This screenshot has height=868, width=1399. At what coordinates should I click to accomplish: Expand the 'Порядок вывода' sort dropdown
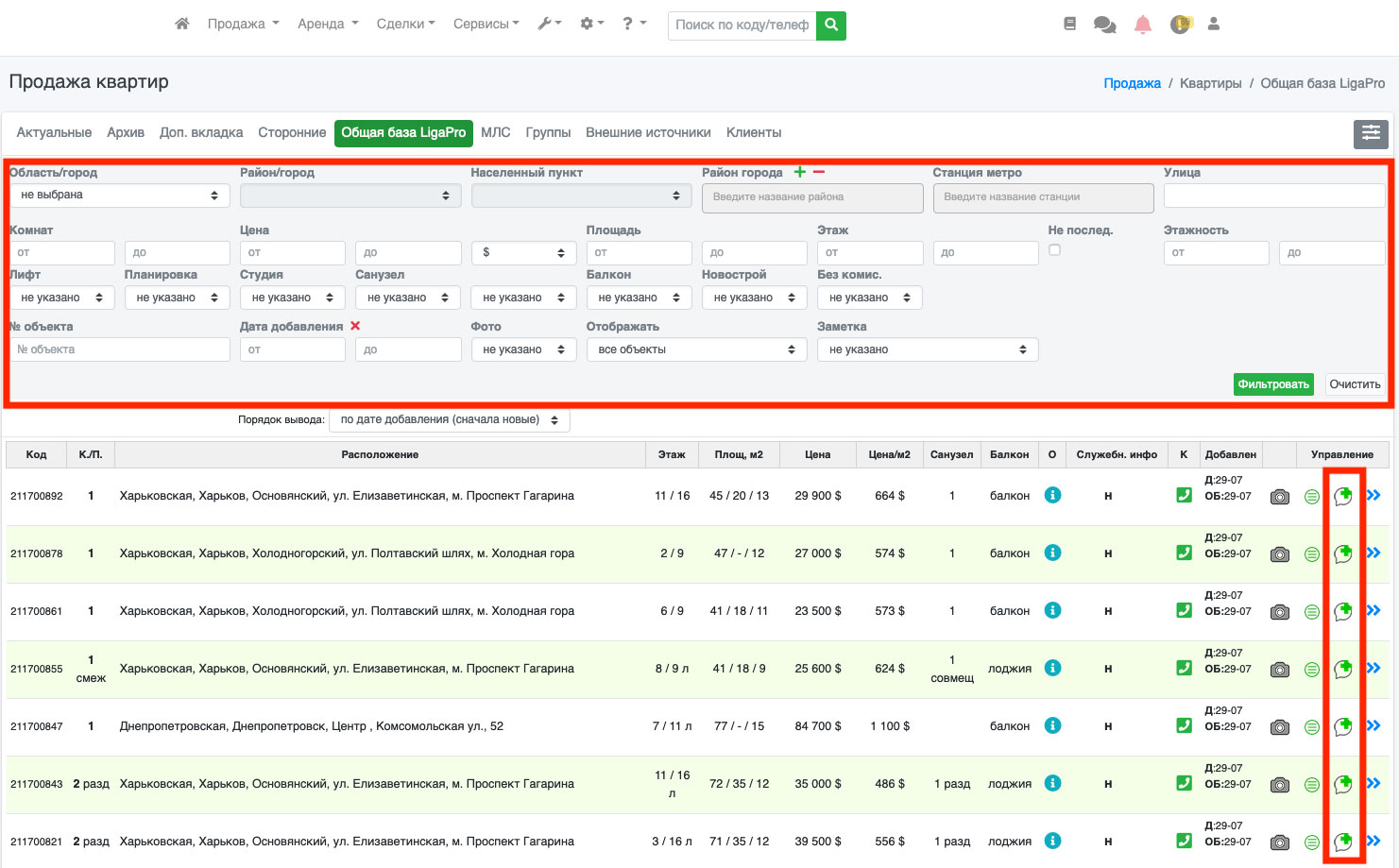pyautogui.click(x=449, y=420)
